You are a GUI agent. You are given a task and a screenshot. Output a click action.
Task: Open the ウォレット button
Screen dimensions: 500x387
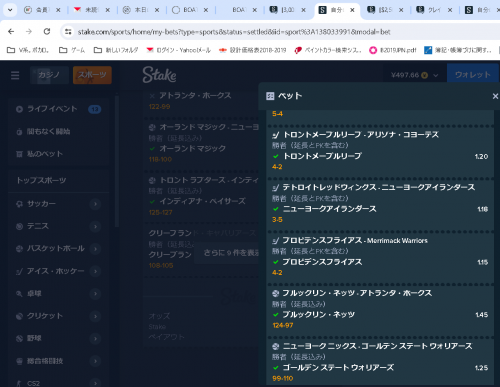coord(473,75)
